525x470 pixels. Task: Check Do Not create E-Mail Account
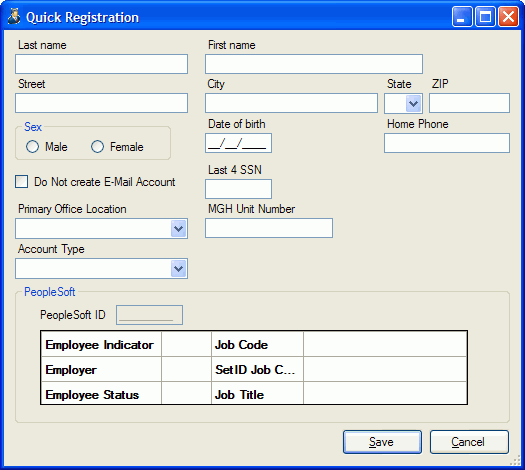pos(21,182)
